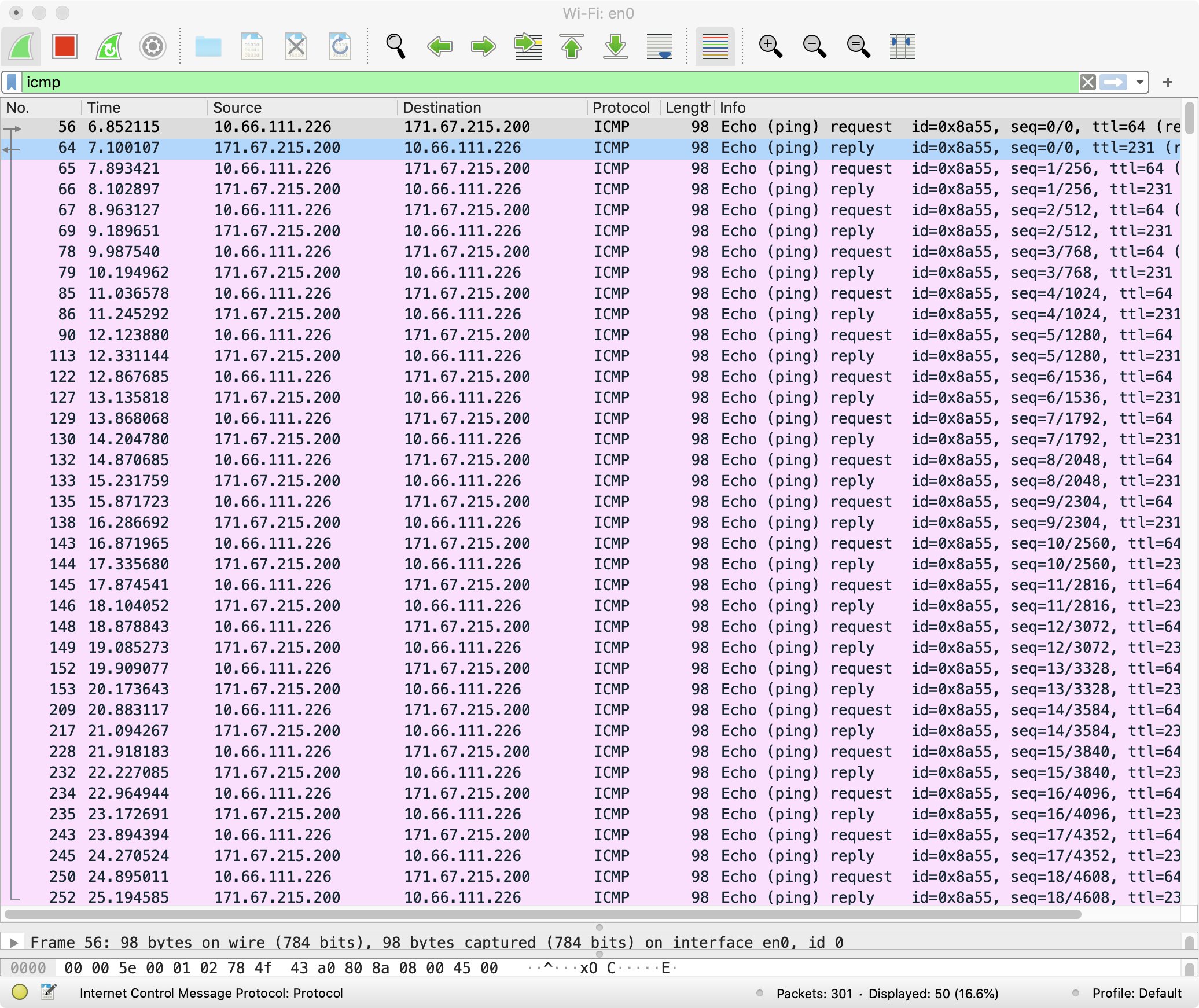Open the expert information indicator circle
Image resolution: width=1199 pixels, height=1008 pixels.
click(x=19, y=992)
